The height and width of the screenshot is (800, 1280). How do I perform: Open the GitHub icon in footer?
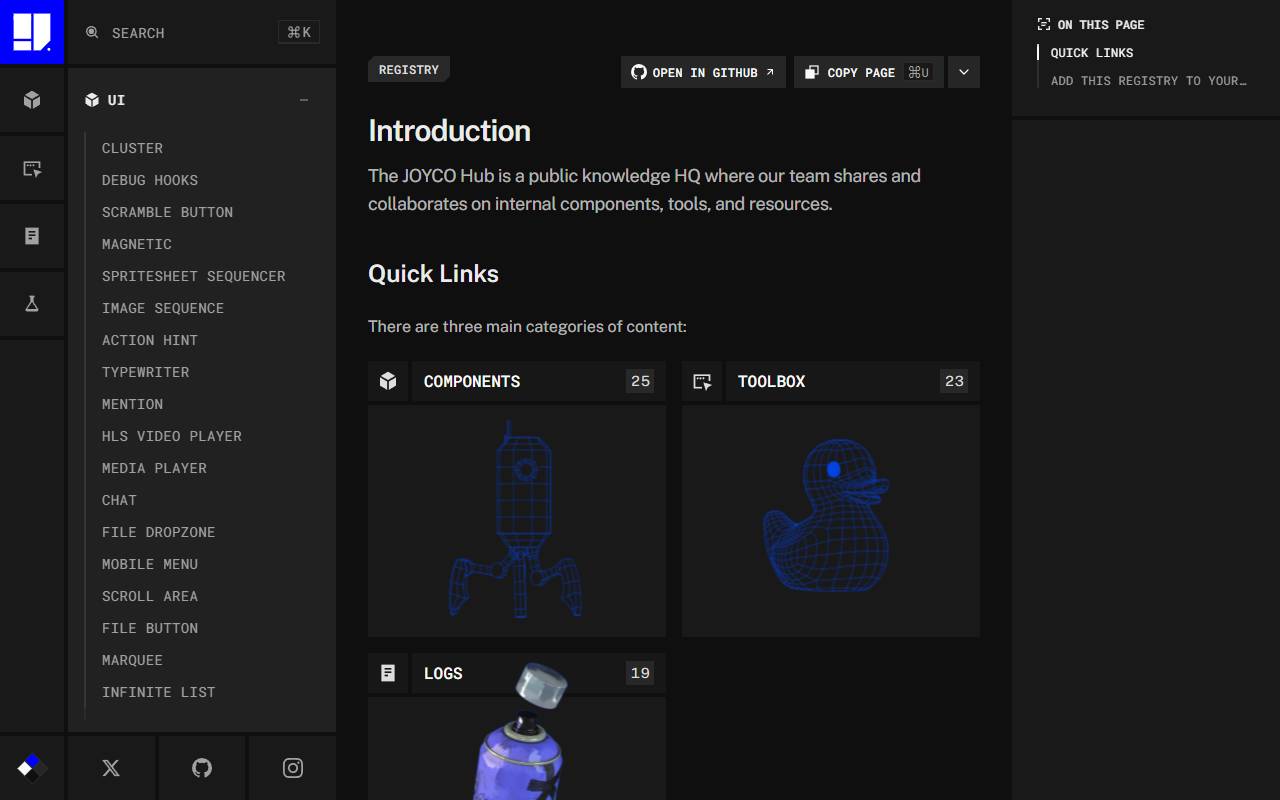(x=202, y=768)
